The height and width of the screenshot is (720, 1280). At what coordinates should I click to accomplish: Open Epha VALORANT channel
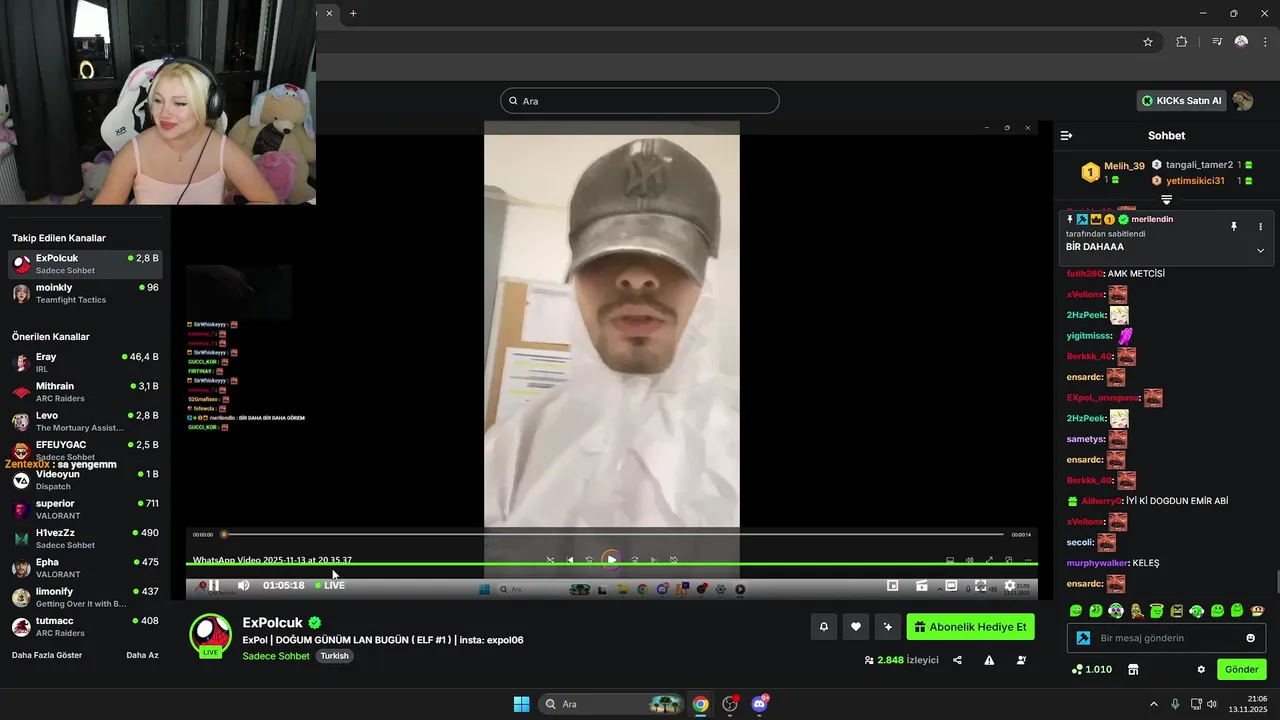pos(85,568)
